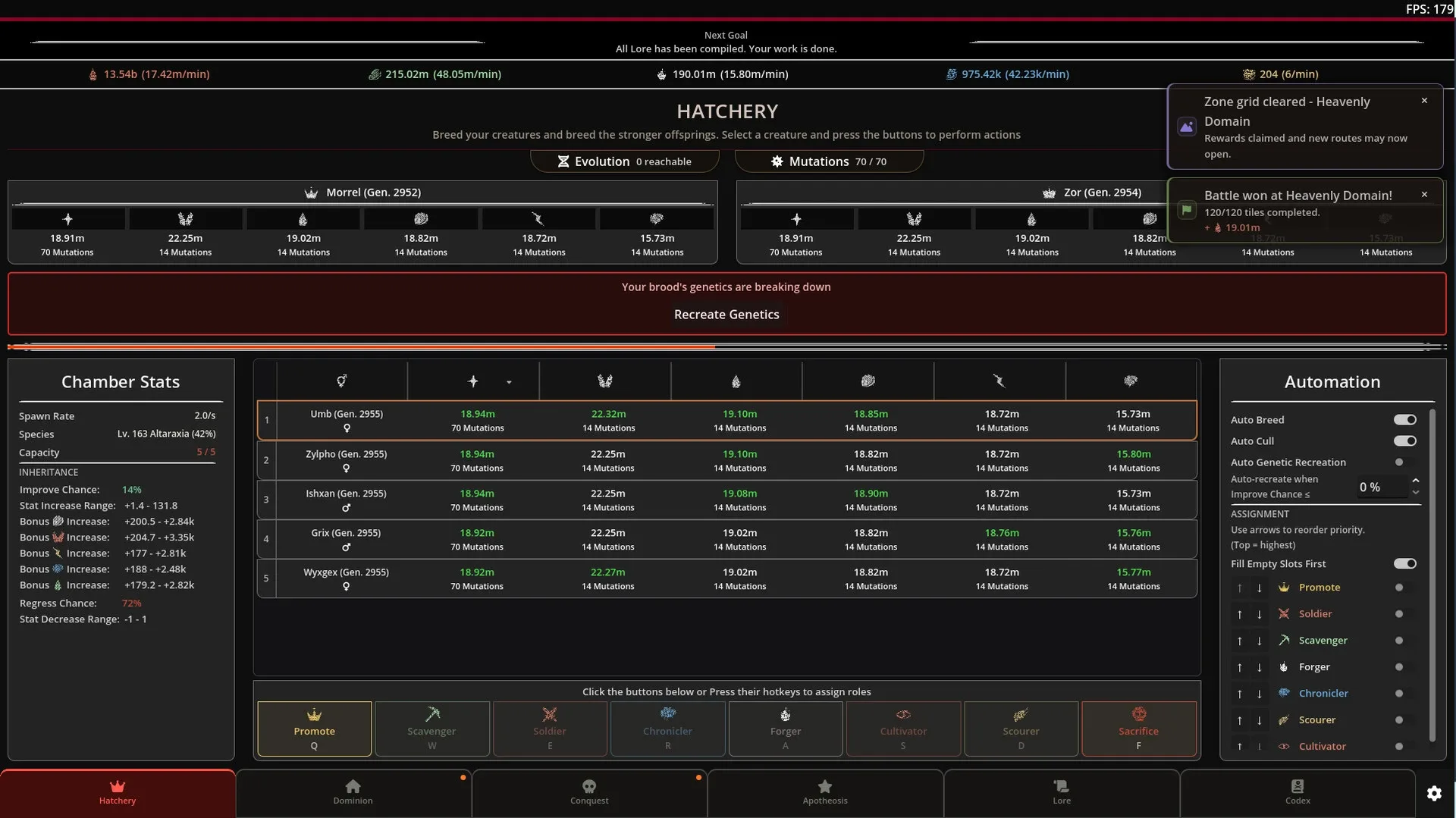Disable the Auto Cull switch
Screen dimensions: 1456x818
pos(1405,441)
